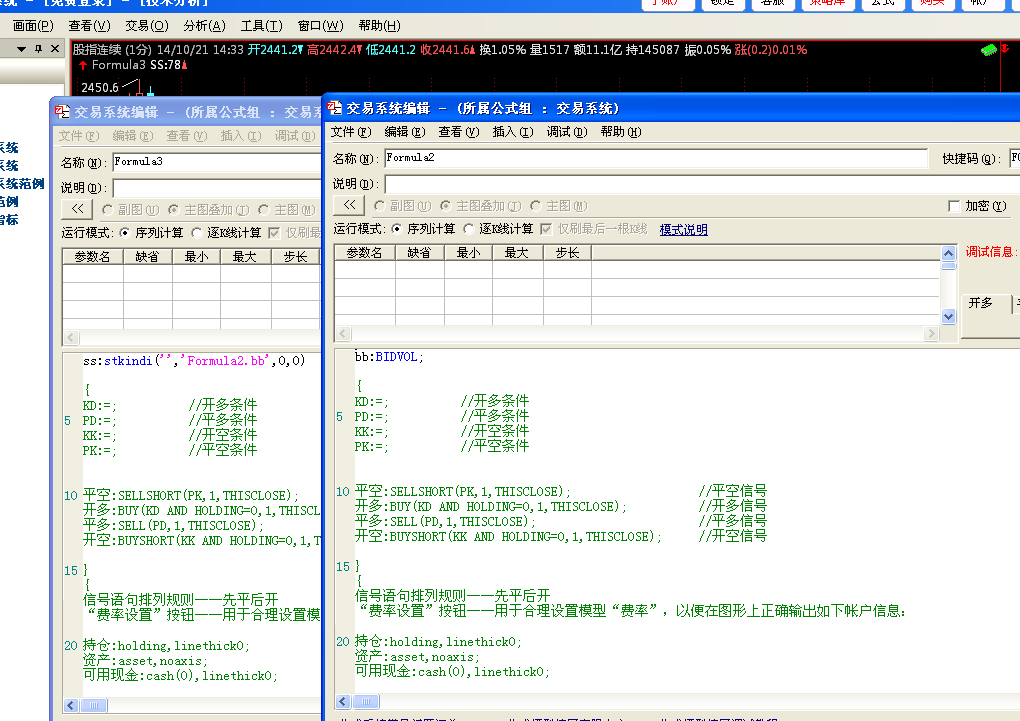Click 步长 column header in Formula2 editor
The width and height of the screenshot is (1020, 721).
pos(567,252)
